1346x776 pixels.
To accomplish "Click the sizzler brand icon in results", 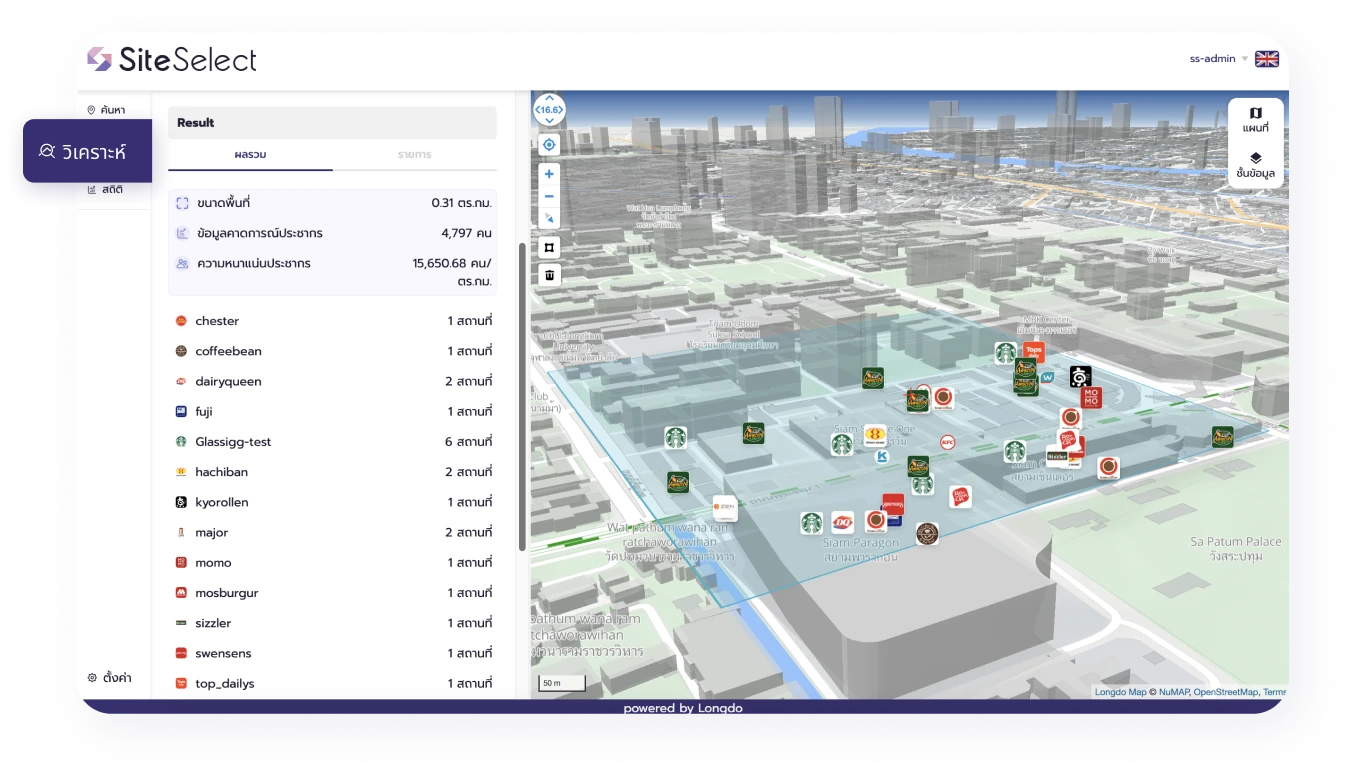I will tap(181, 623).
